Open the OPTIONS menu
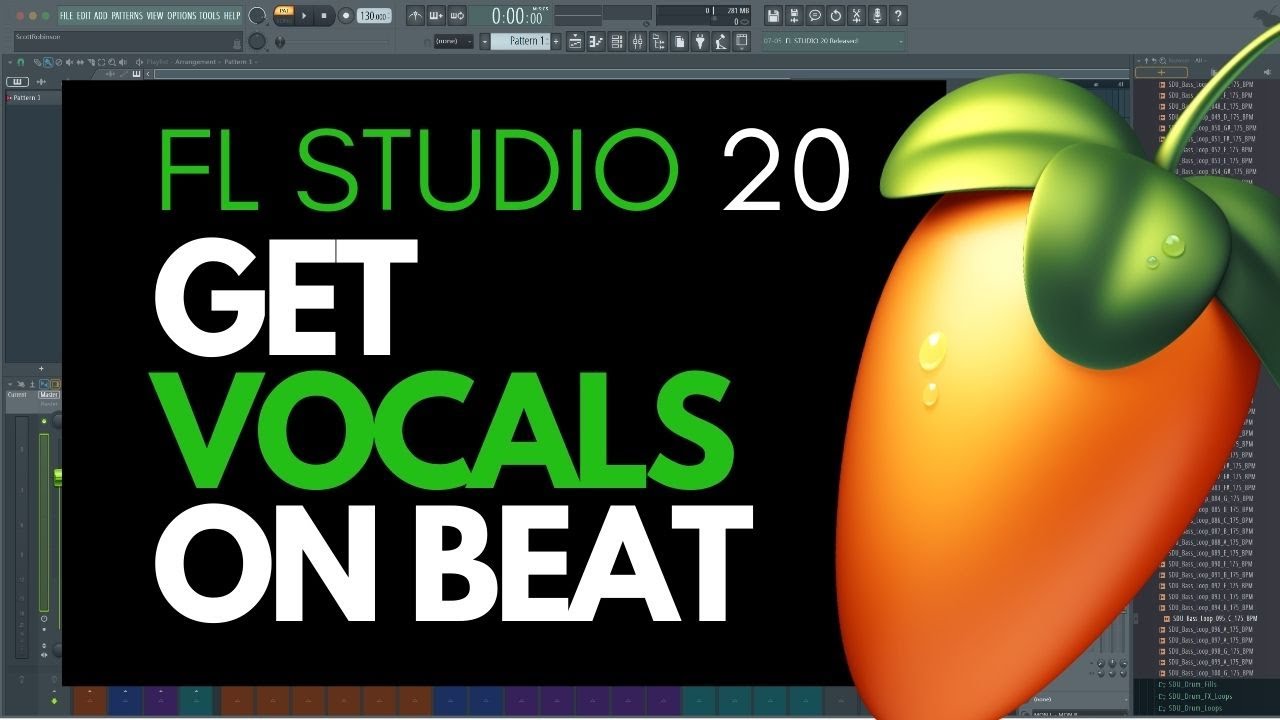1280x720 pixels. pos(182,16)
